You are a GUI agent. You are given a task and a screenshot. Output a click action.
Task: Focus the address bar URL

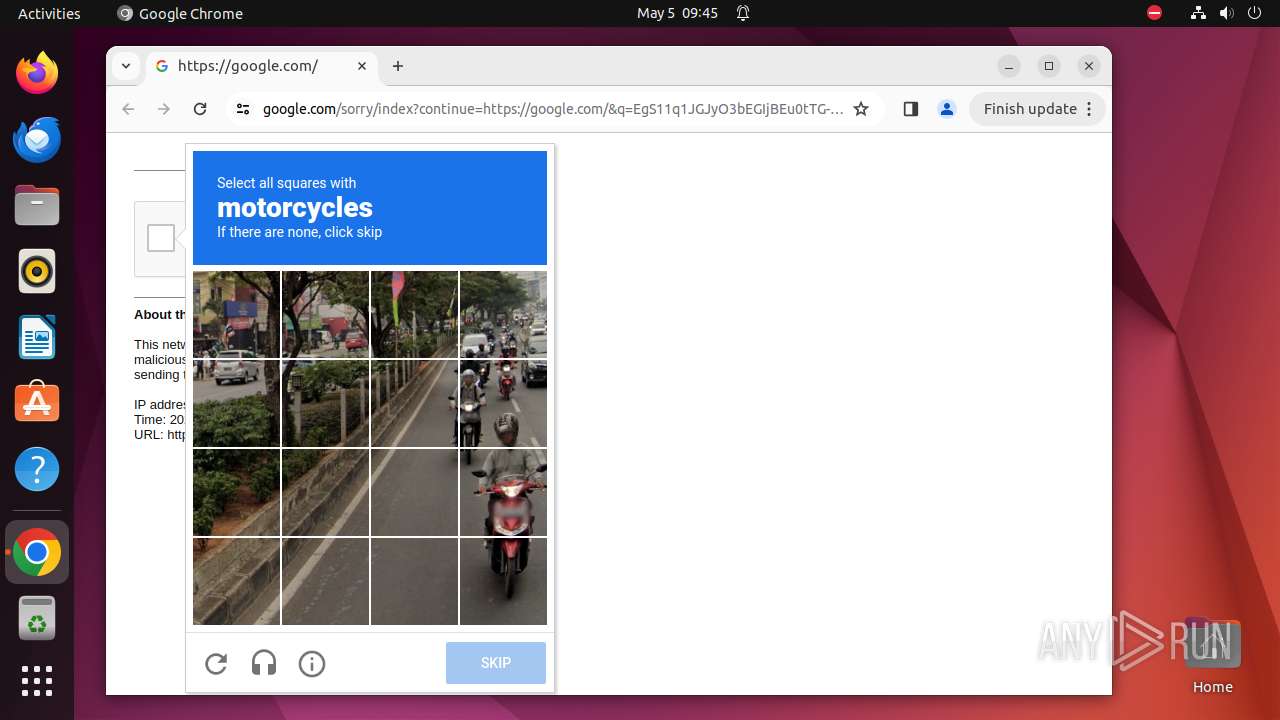[552, 109]
